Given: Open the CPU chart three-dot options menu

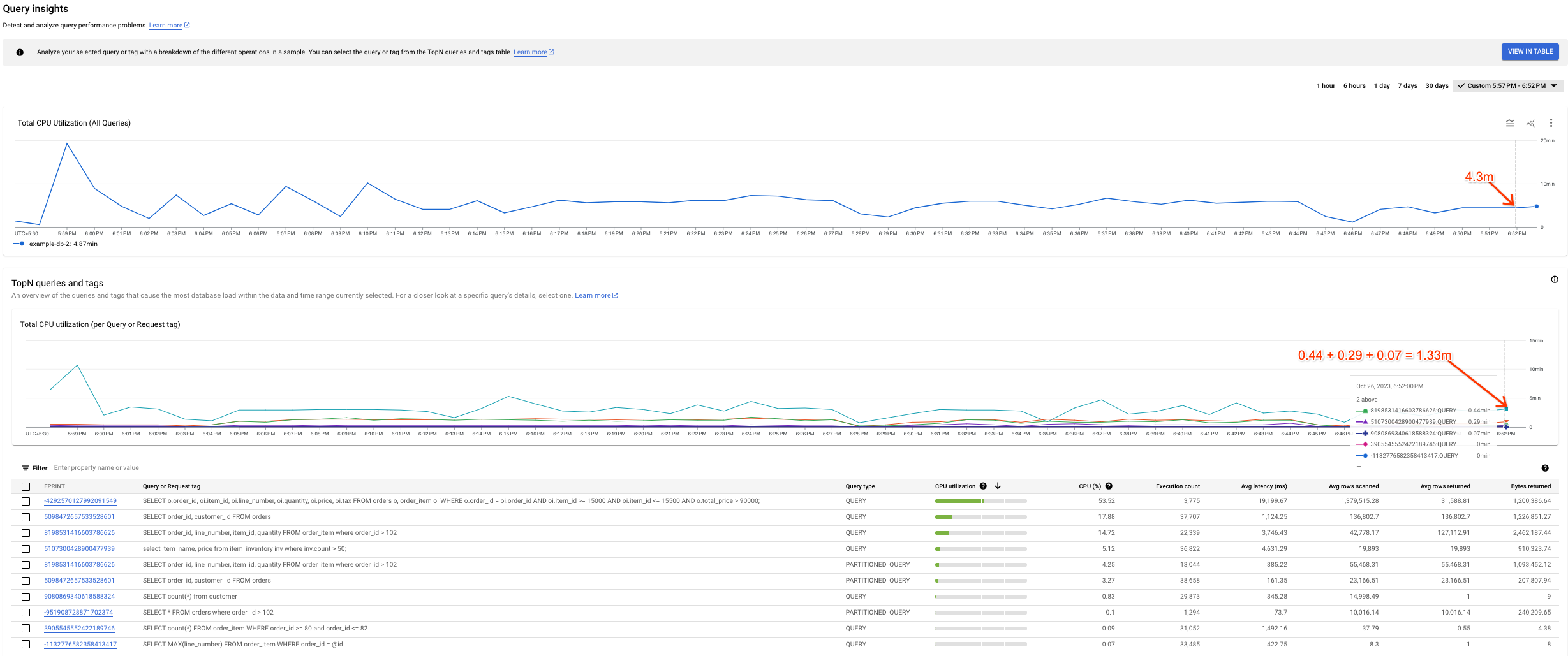Looking at the screenshot, I should (1551, 123).
